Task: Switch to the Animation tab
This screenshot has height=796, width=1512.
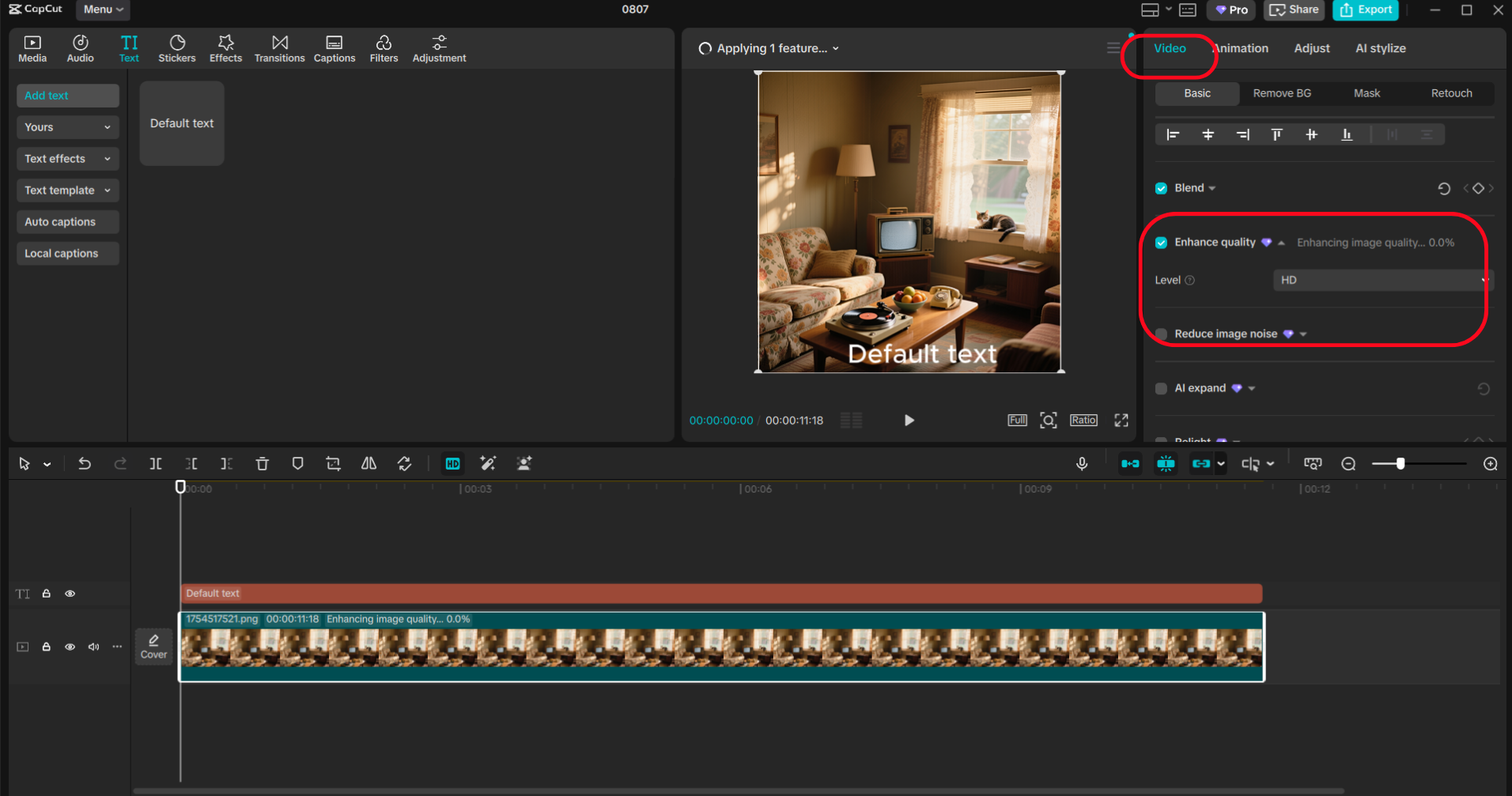Action: click(1240, 47)
